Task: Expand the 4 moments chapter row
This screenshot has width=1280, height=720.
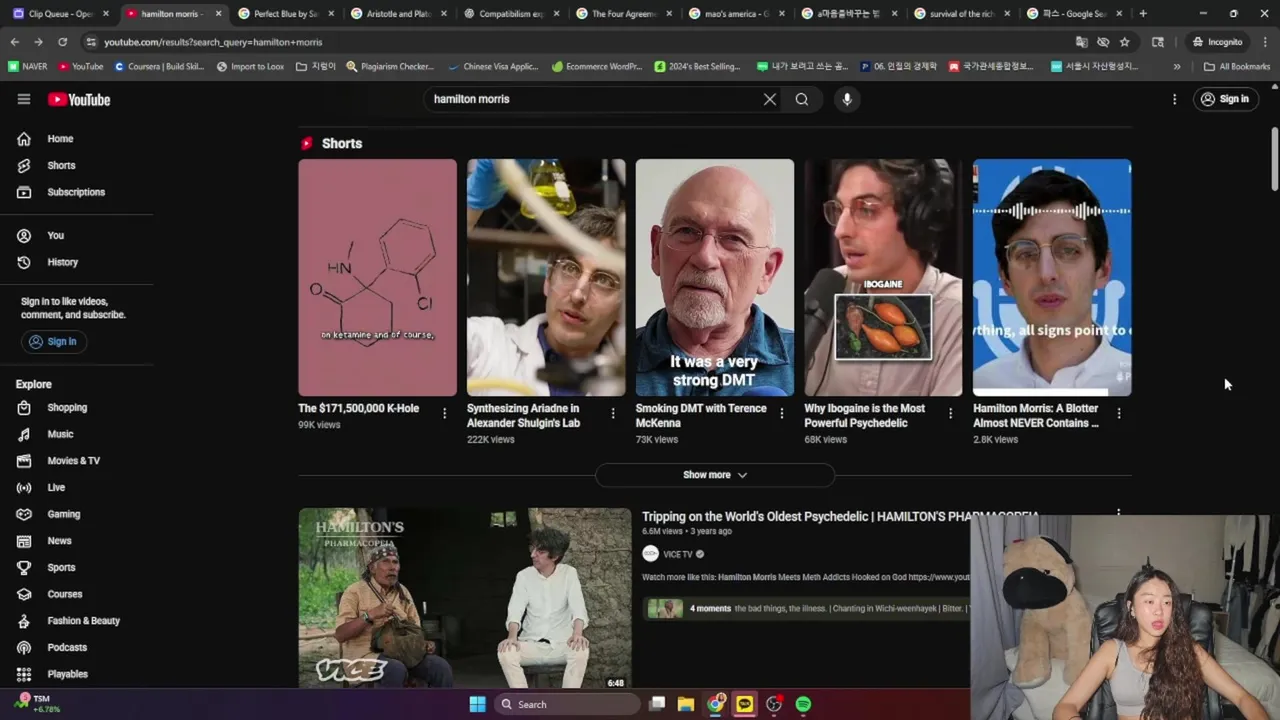Action: 806,608
